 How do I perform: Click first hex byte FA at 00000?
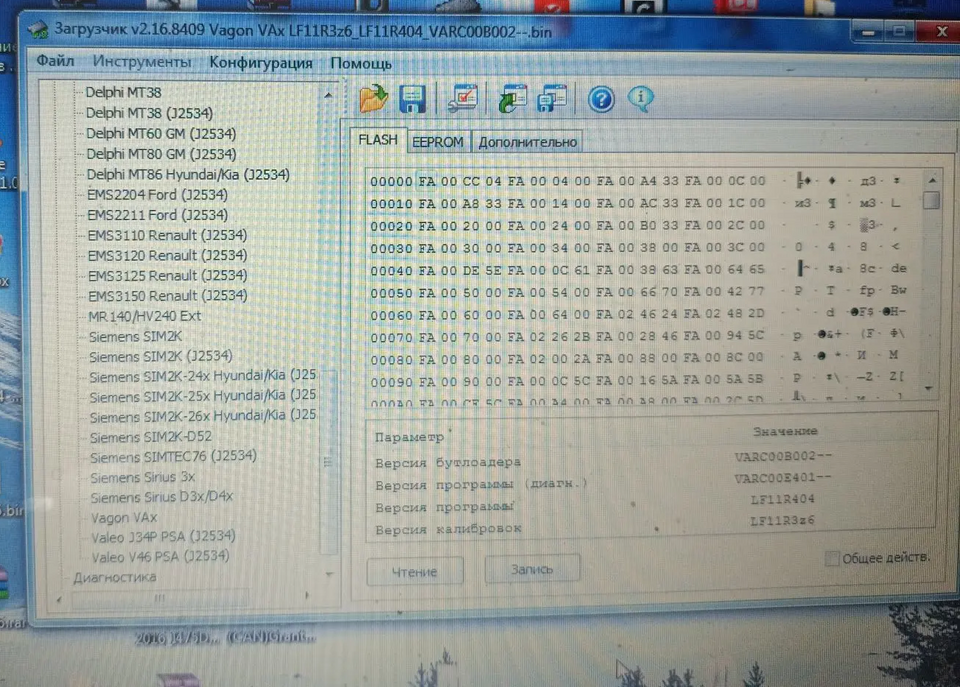(427, 181)
